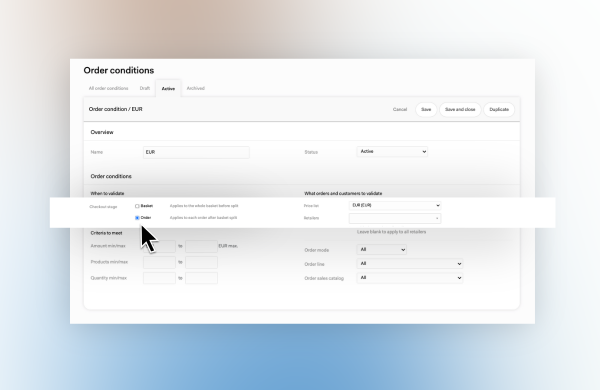Click 'What orders and customers to validate' heading

click(343, 194)
